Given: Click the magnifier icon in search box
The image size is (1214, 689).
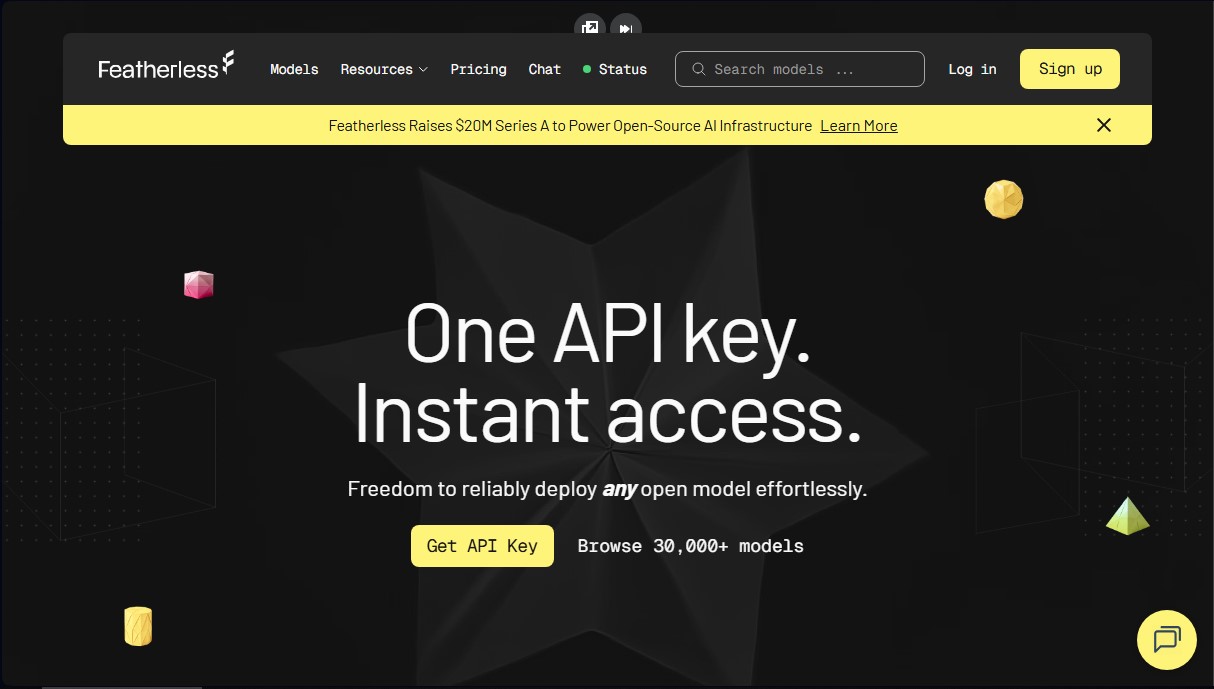Looking at the screenshot, I should (699, 69).
